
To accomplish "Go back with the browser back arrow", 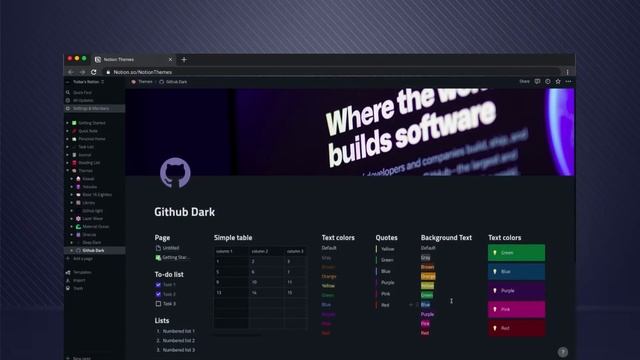I will click(x=71, y=72).
